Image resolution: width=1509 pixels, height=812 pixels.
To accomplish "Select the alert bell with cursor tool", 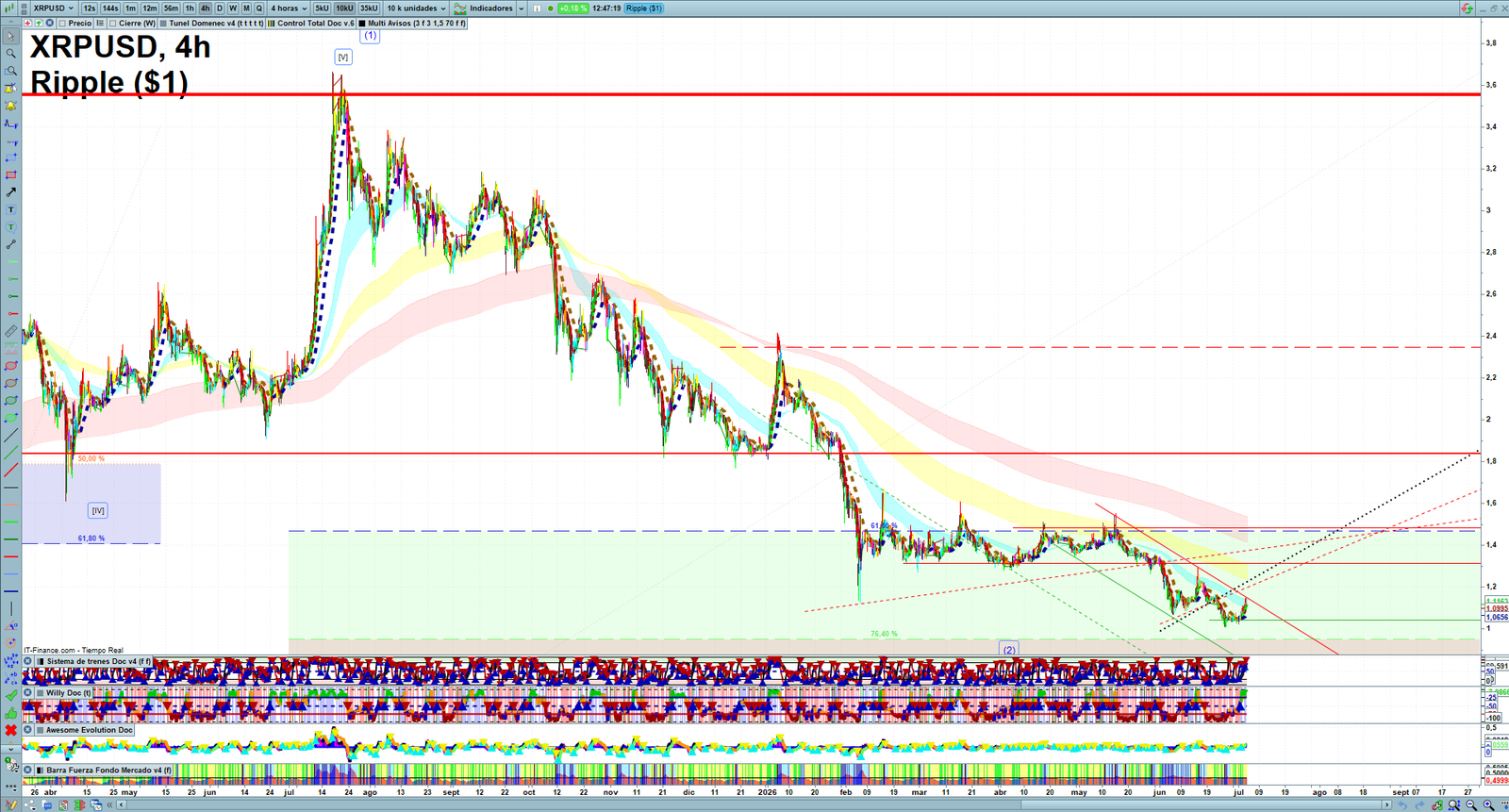I will pyautogui.click(x=11, y=89).
